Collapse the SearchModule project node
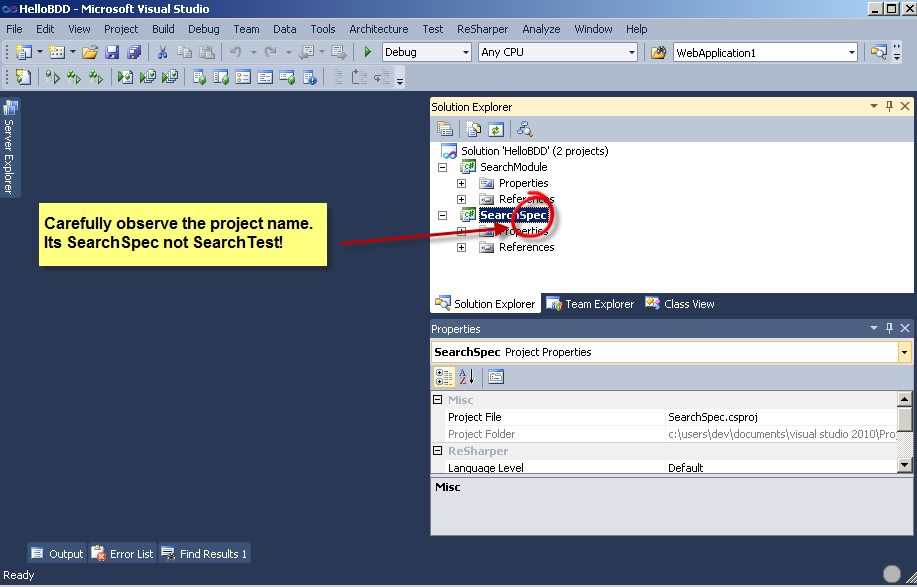Viewport: 917px width, 587px height. click(x=443, y=167)
